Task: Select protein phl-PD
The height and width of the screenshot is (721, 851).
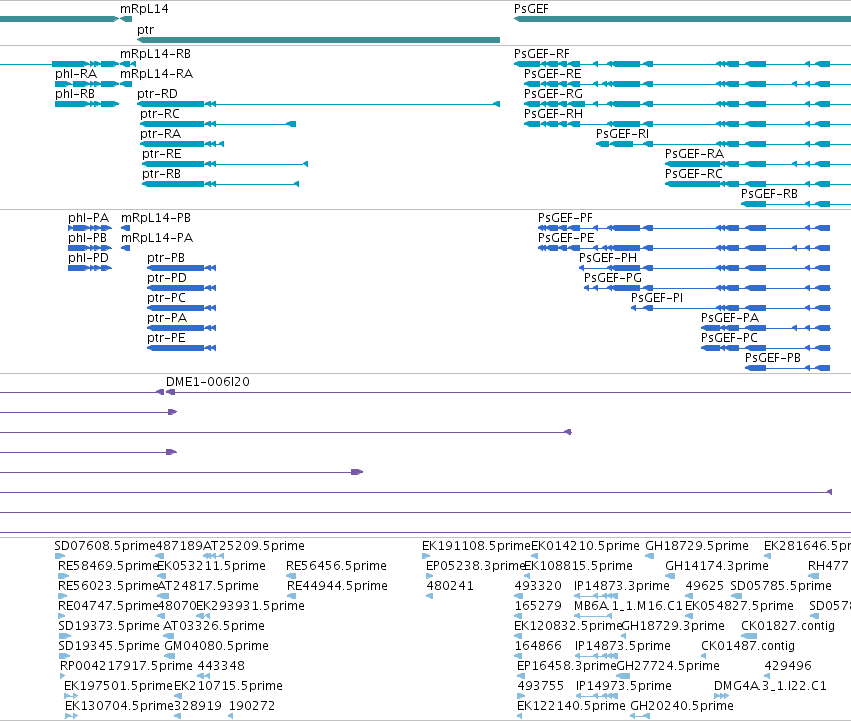Action: pyautogui.click(x=90, y=268)
